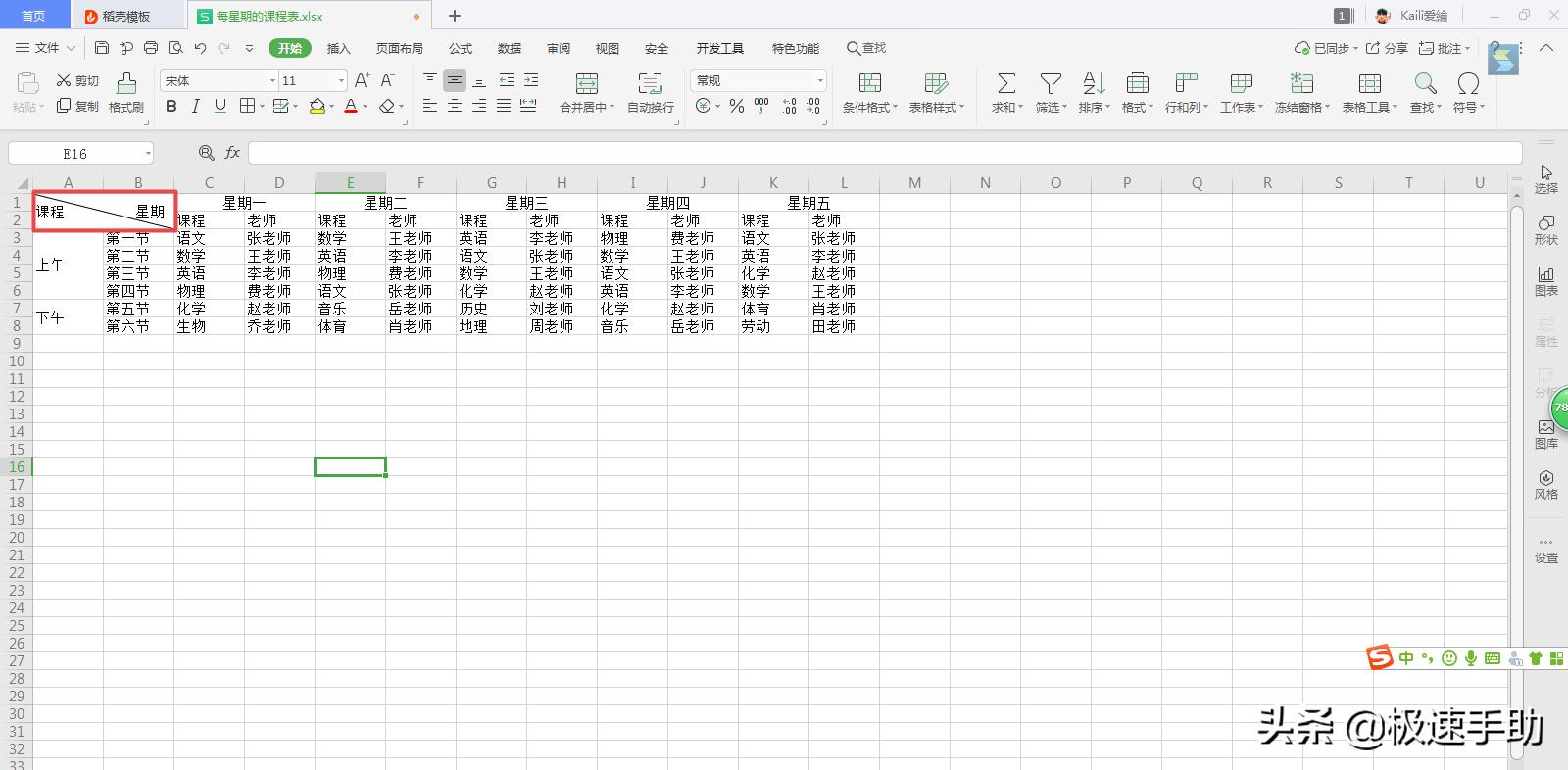Click the Copy (复制) button
1568x770 pixels.
pos(77,106)
